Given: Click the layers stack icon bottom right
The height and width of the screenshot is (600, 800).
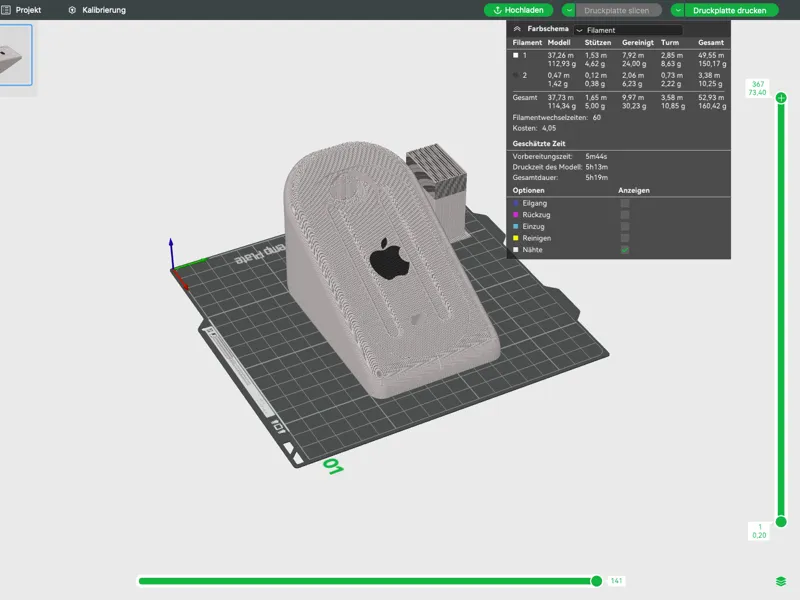Looking at the screenshot, I should 781,581.
